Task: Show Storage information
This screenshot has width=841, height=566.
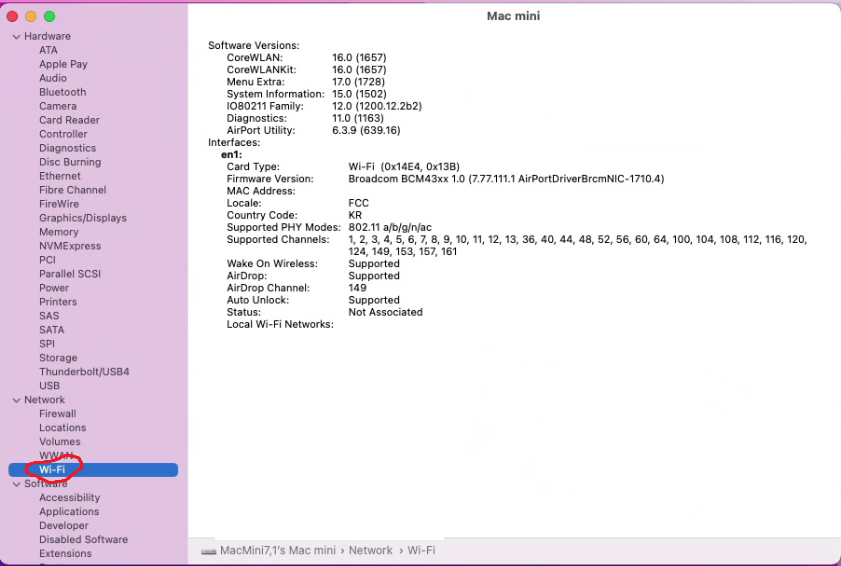Action: tap(58, 357)
